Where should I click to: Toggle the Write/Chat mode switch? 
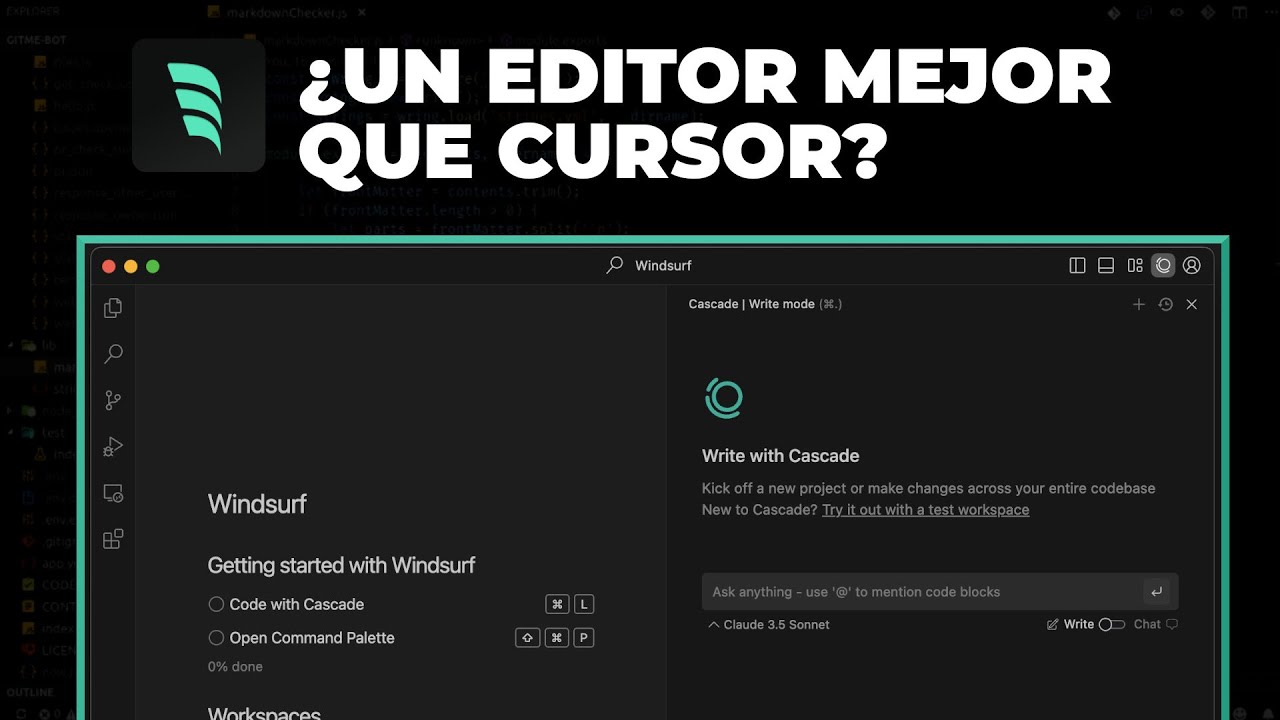click(1112, 624)
